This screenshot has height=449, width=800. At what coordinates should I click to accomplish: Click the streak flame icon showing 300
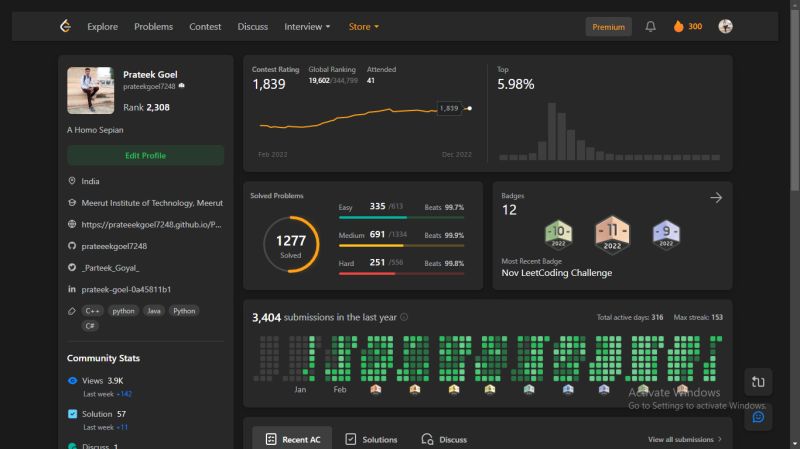678,27
